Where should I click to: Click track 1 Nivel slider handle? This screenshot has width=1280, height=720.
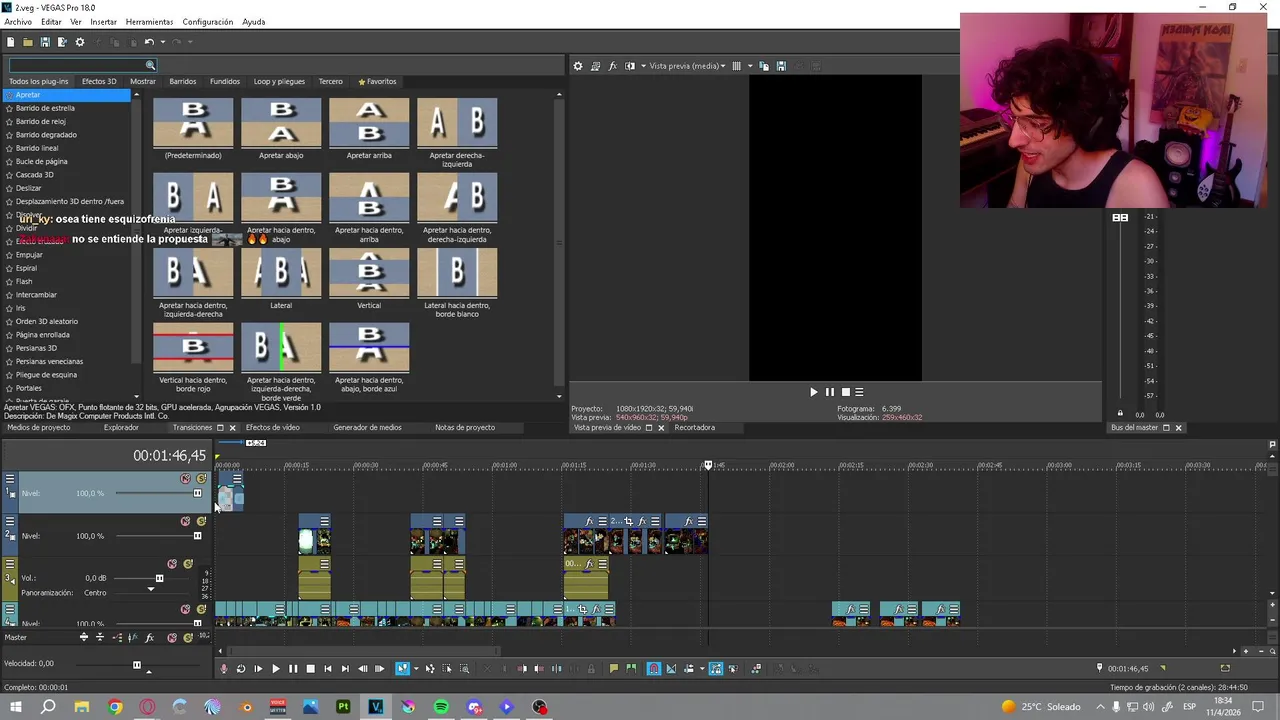197,493
